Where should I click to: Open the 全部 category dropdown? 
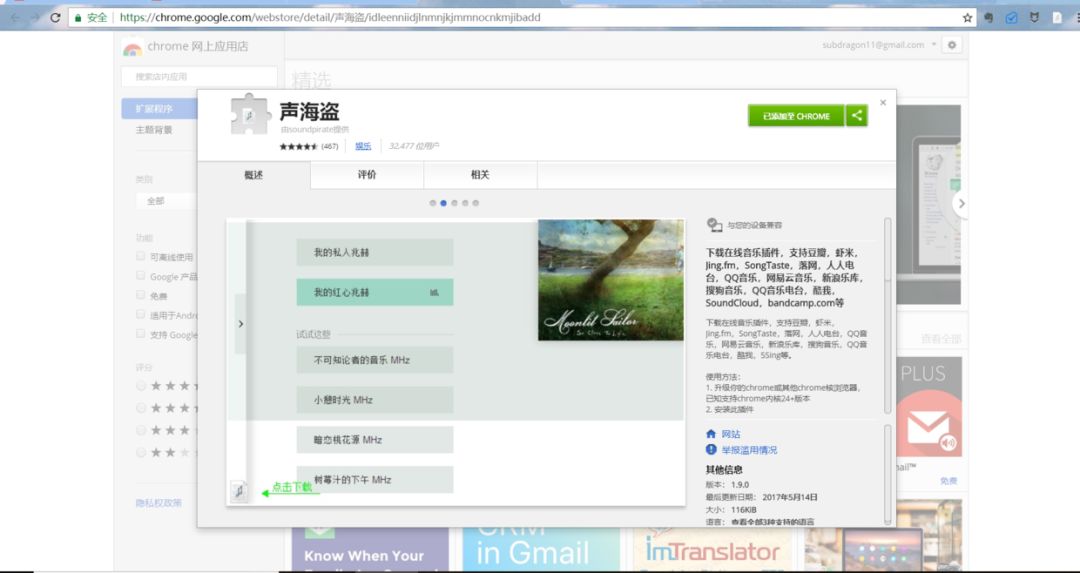coord(167,201)
